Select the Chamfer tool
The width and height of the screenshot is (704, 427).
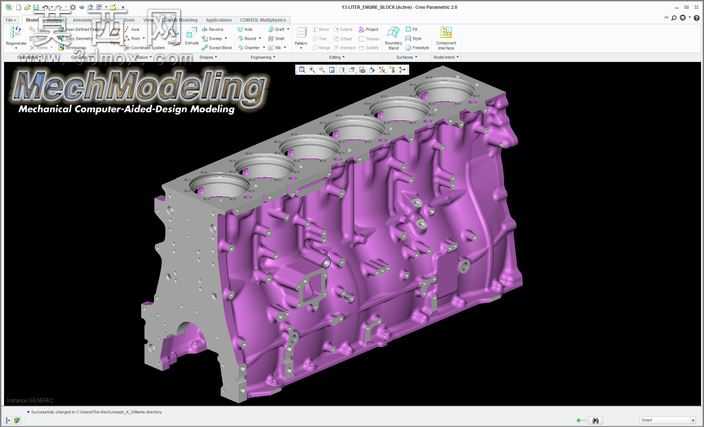248,47
